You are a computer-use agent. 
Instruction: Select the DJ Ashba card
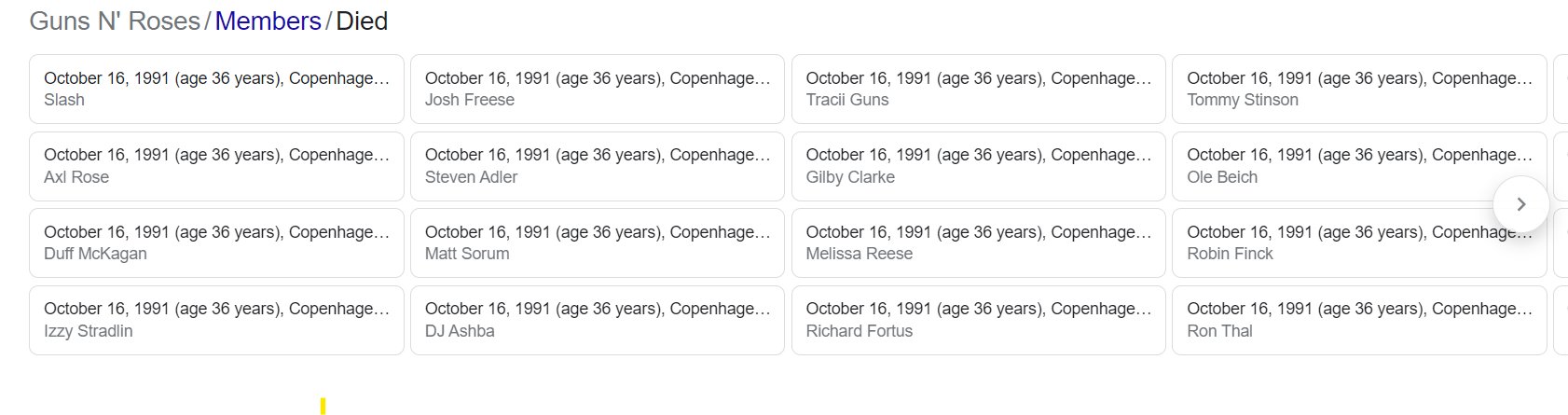click(597, 320)
